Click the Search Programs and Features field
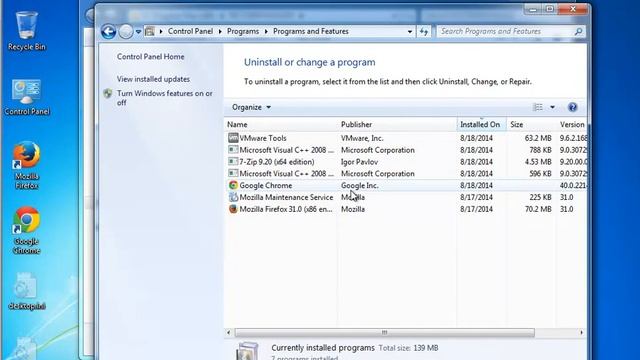This screenshot has height=360, width=640. 511,31
